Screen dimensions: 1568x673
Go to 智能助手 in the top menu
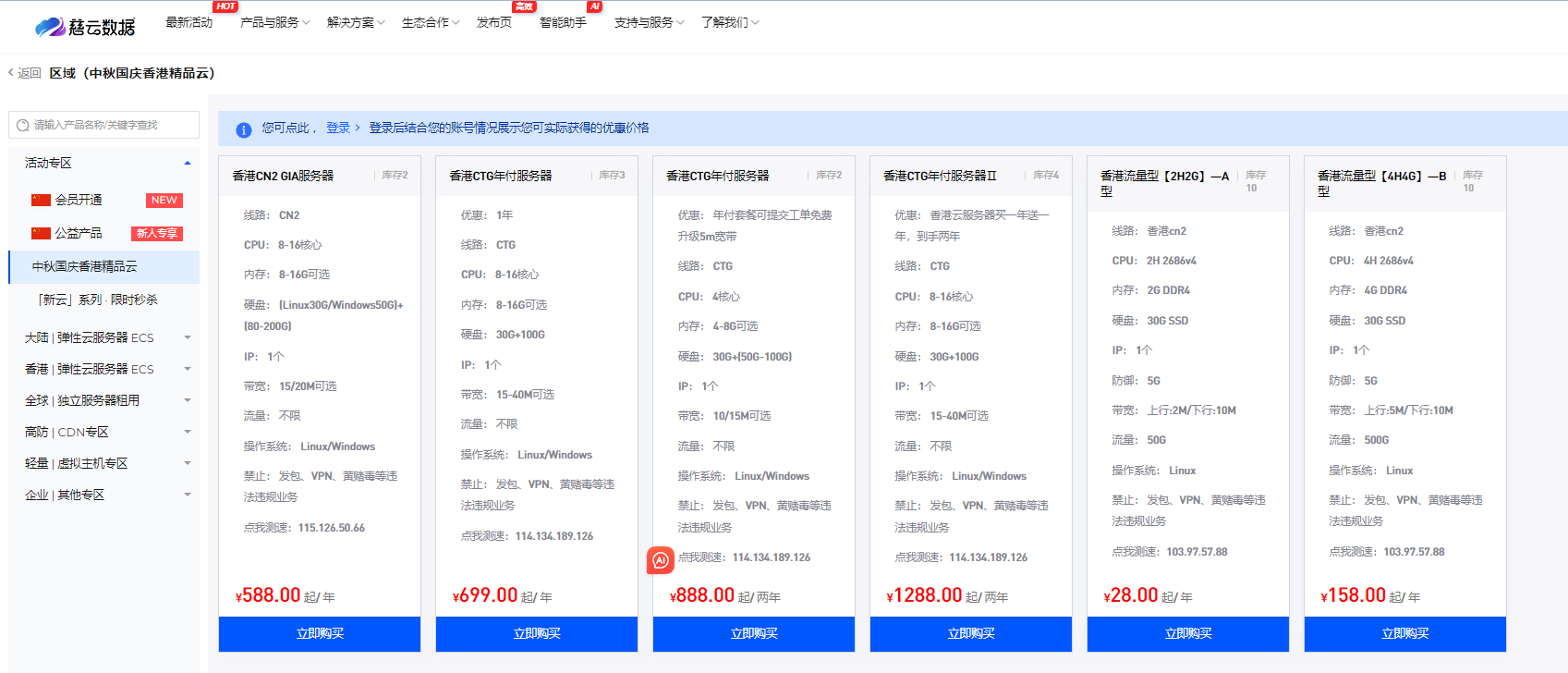pos(563,22)
